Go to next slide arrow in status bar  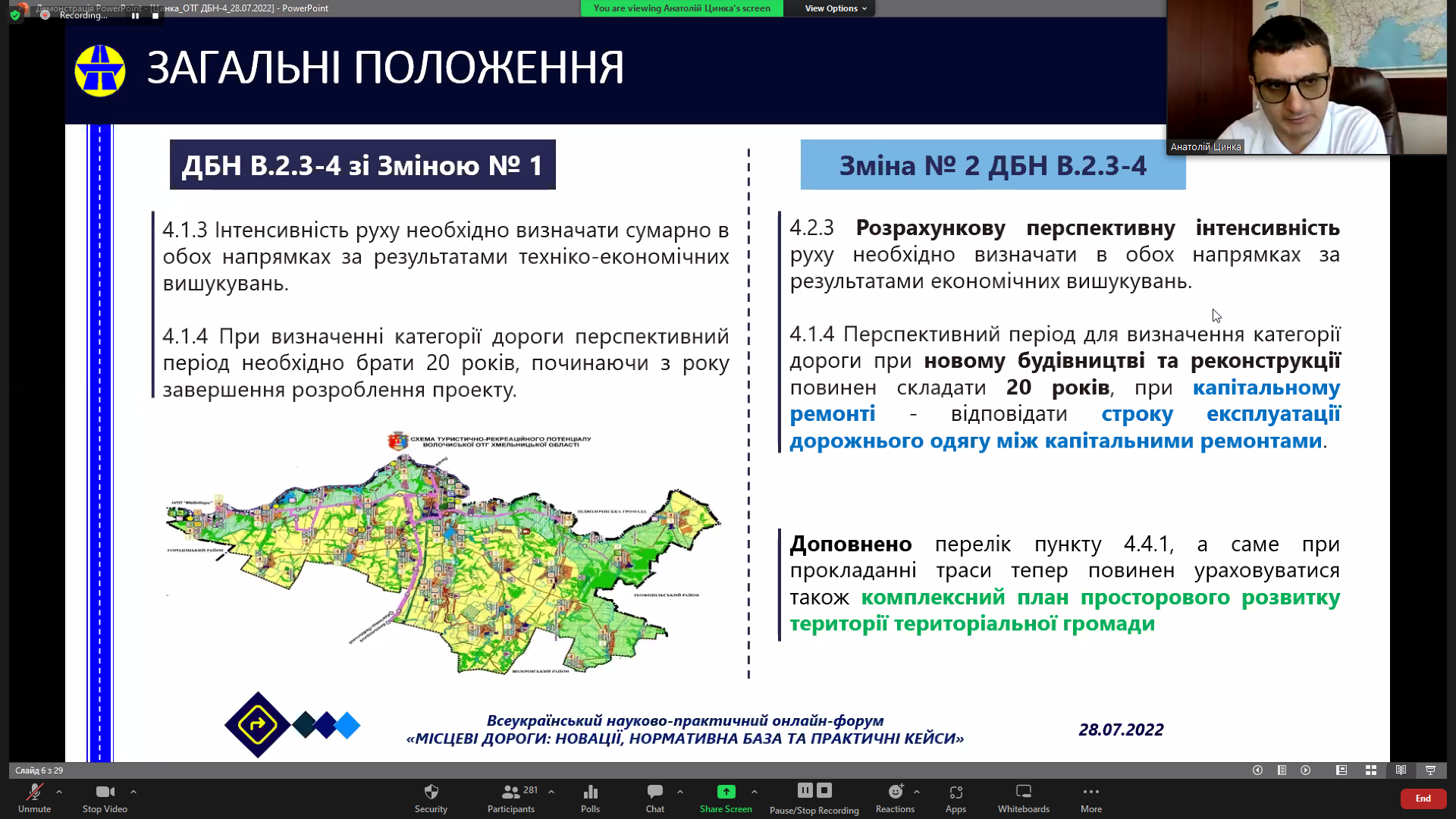pyautogui.click(x=1305, y=770)
